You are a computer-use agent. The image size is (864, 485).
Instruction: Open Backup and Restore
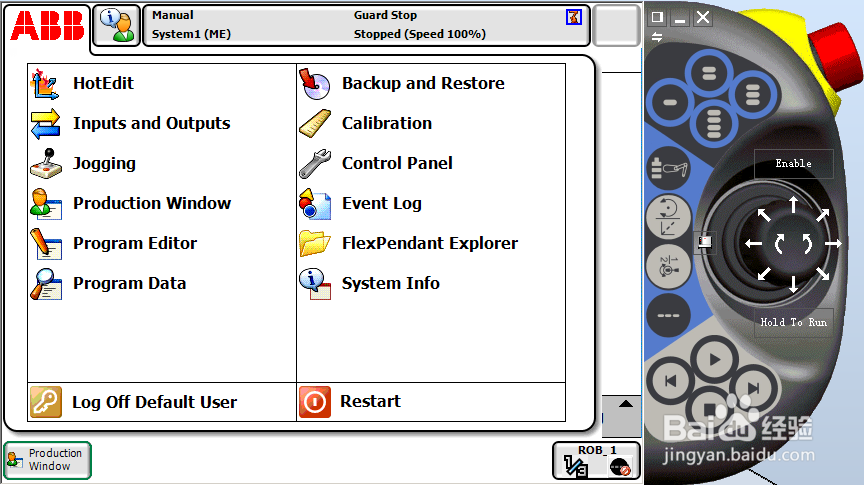[x=423, y=83]
